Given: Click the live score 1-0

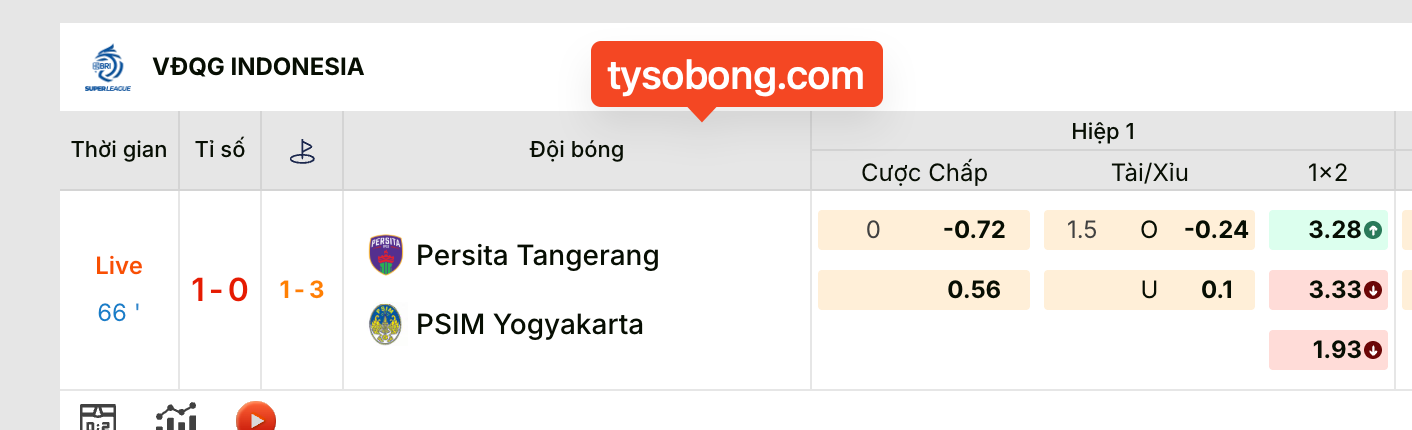Looking at the screenshot, I should (x=220, y=290).
